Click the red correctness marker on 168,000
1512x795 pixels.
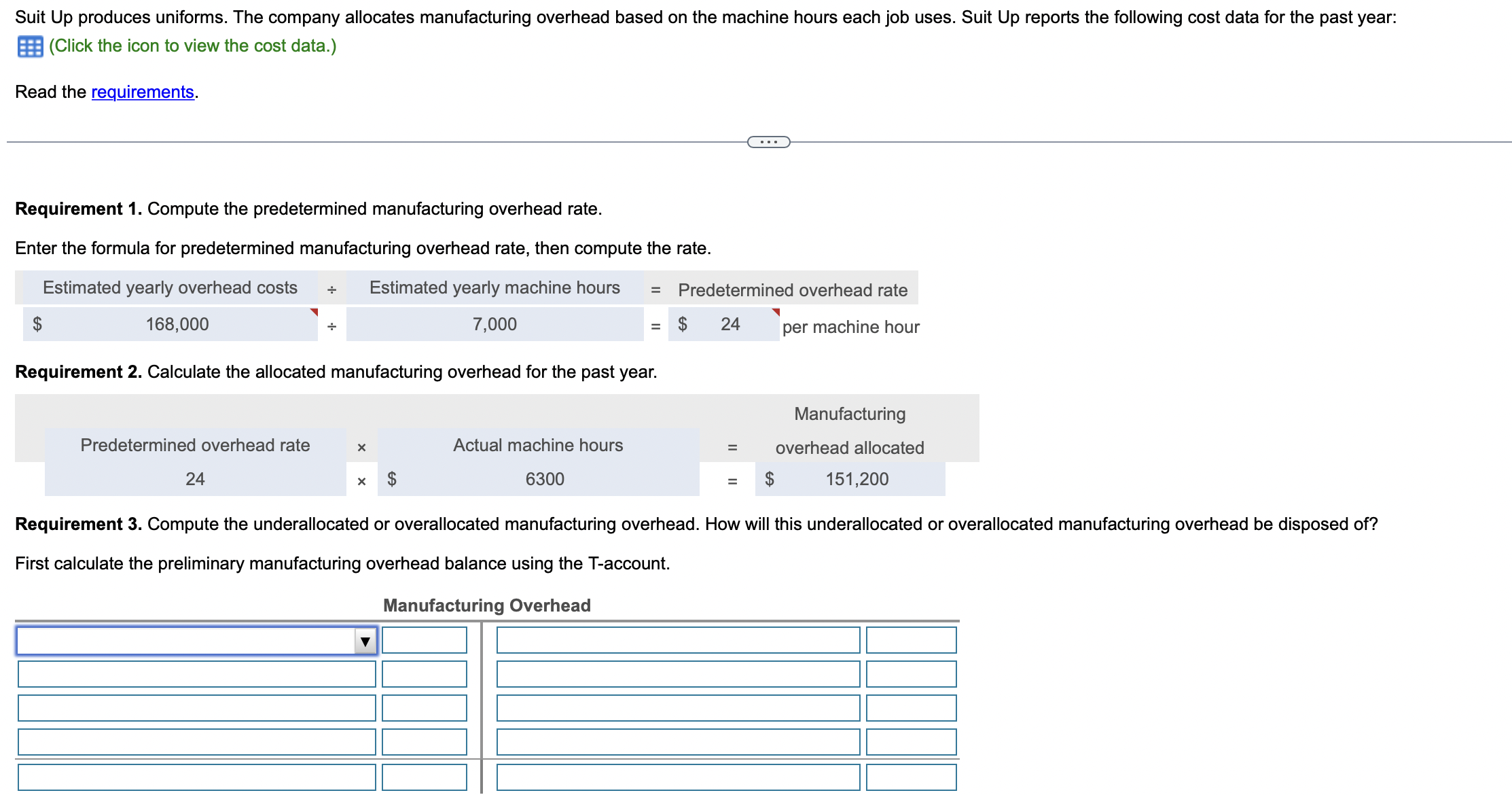click(x=312, y=311)
